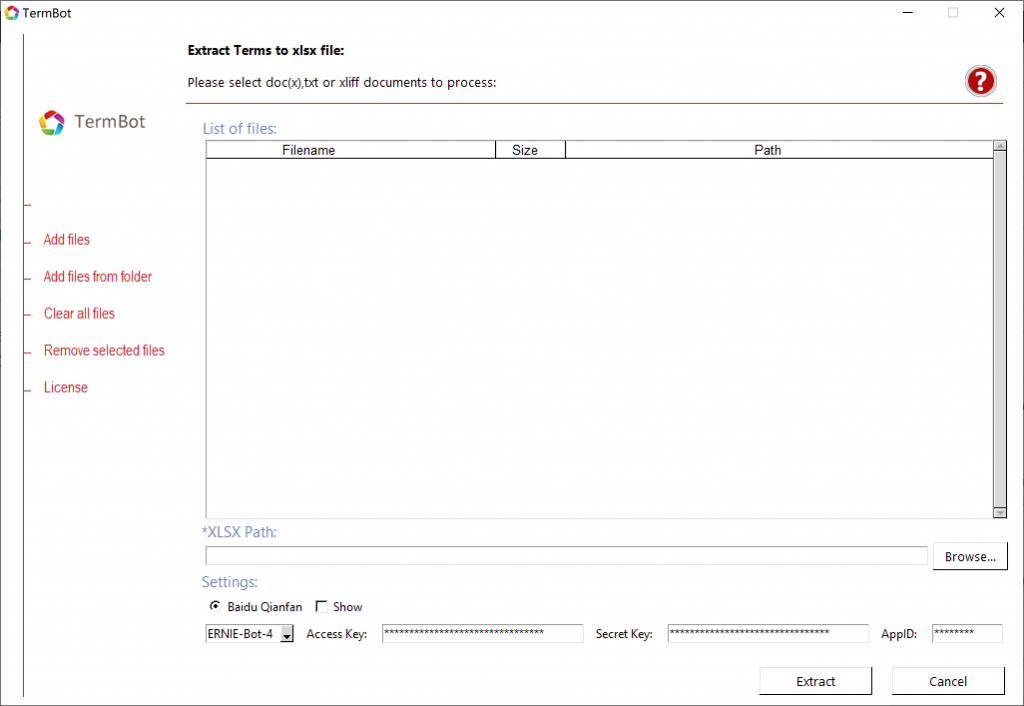Select the Baidu Qianfan radio button
Image resolution: width=1024 pixels, height=706 pixels.
215,607
